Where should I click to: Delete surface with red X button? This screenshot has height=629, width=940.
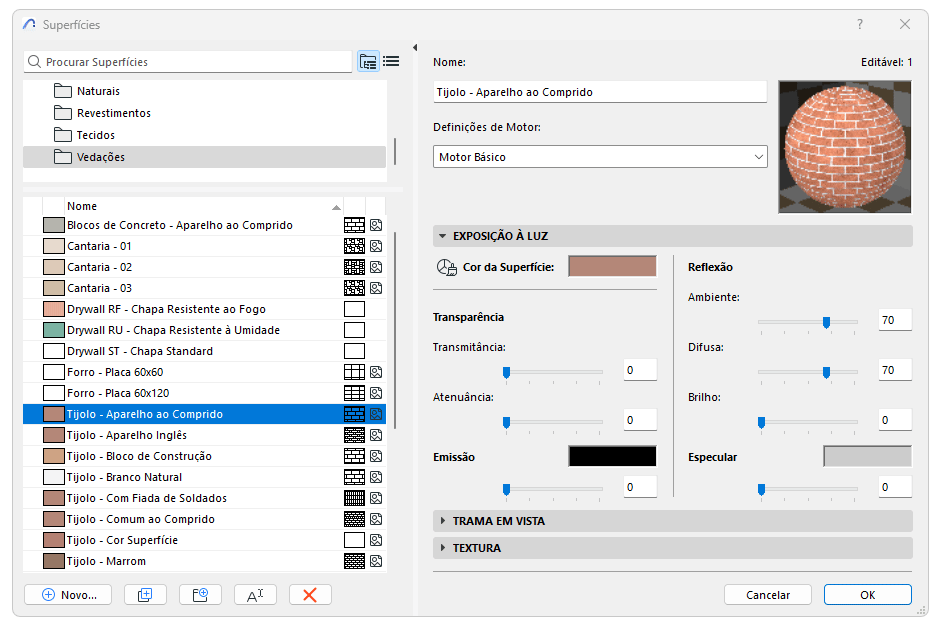310,595
